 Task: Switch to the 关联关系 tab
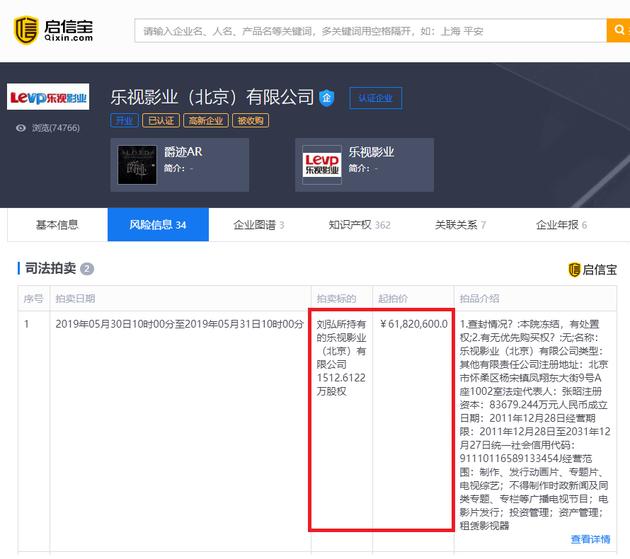[x=460, y=225]
